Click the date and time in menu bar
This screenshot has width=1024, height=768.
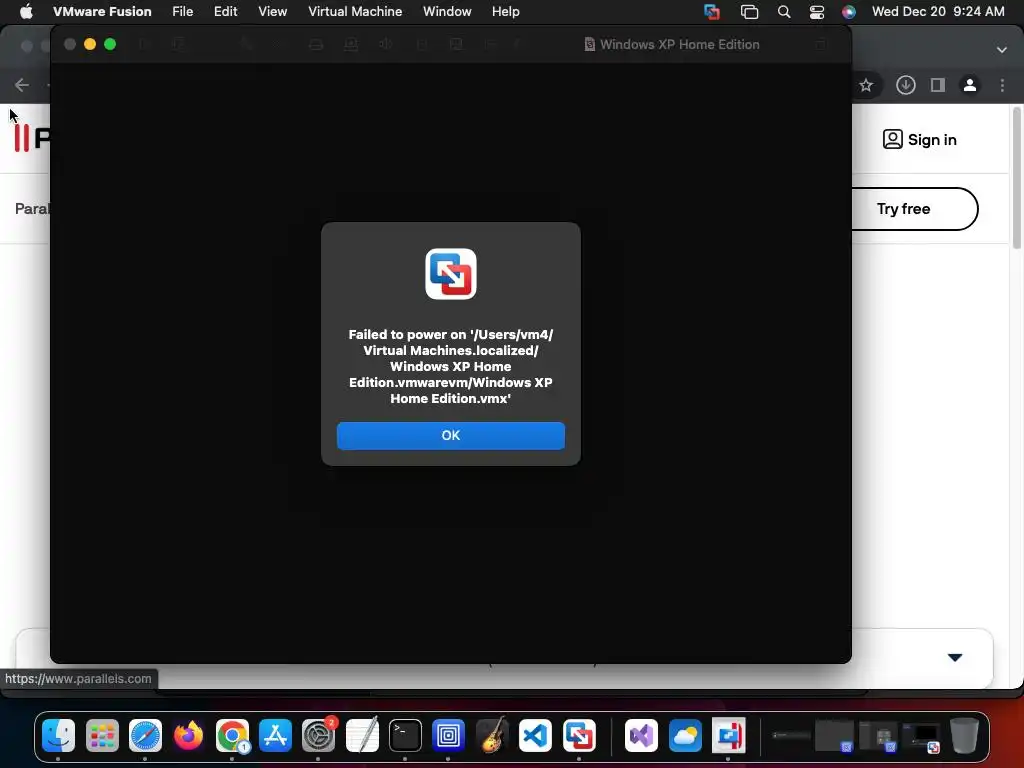[938, 11]
